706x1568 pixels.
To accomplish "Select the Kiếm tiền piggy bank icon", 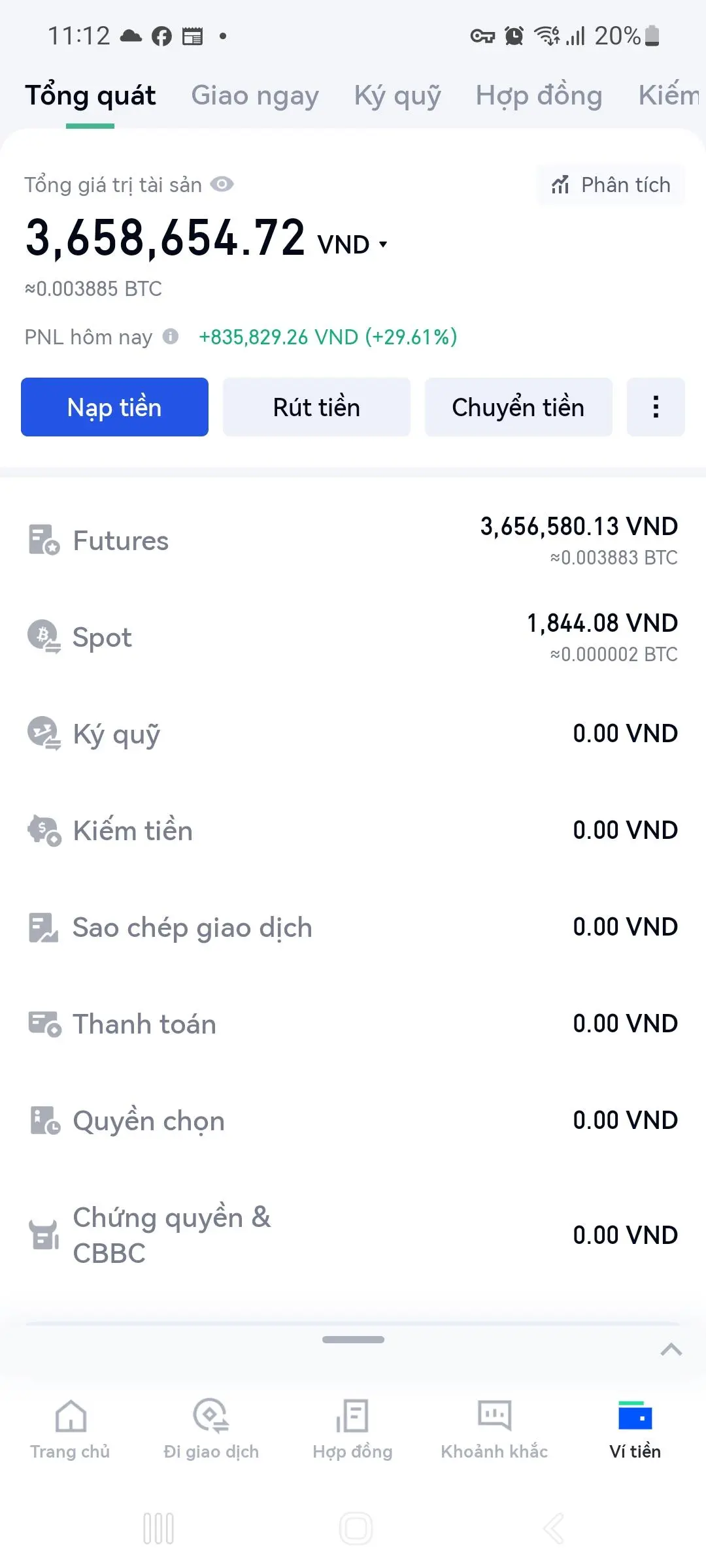I will [44, 830].
